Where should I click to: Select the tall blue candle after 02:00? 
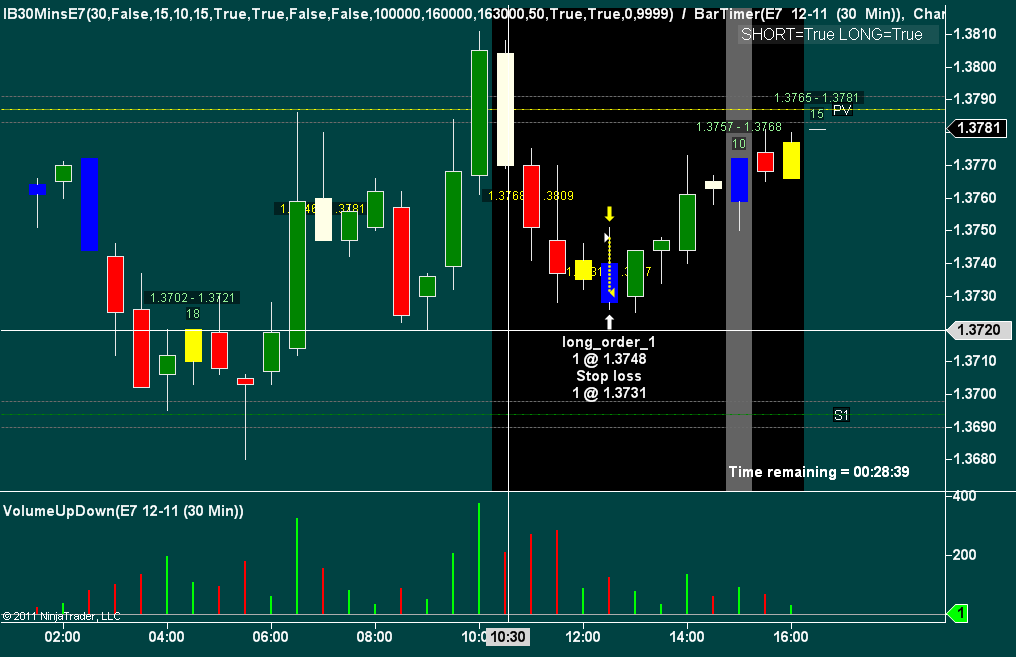click(89, 204)
